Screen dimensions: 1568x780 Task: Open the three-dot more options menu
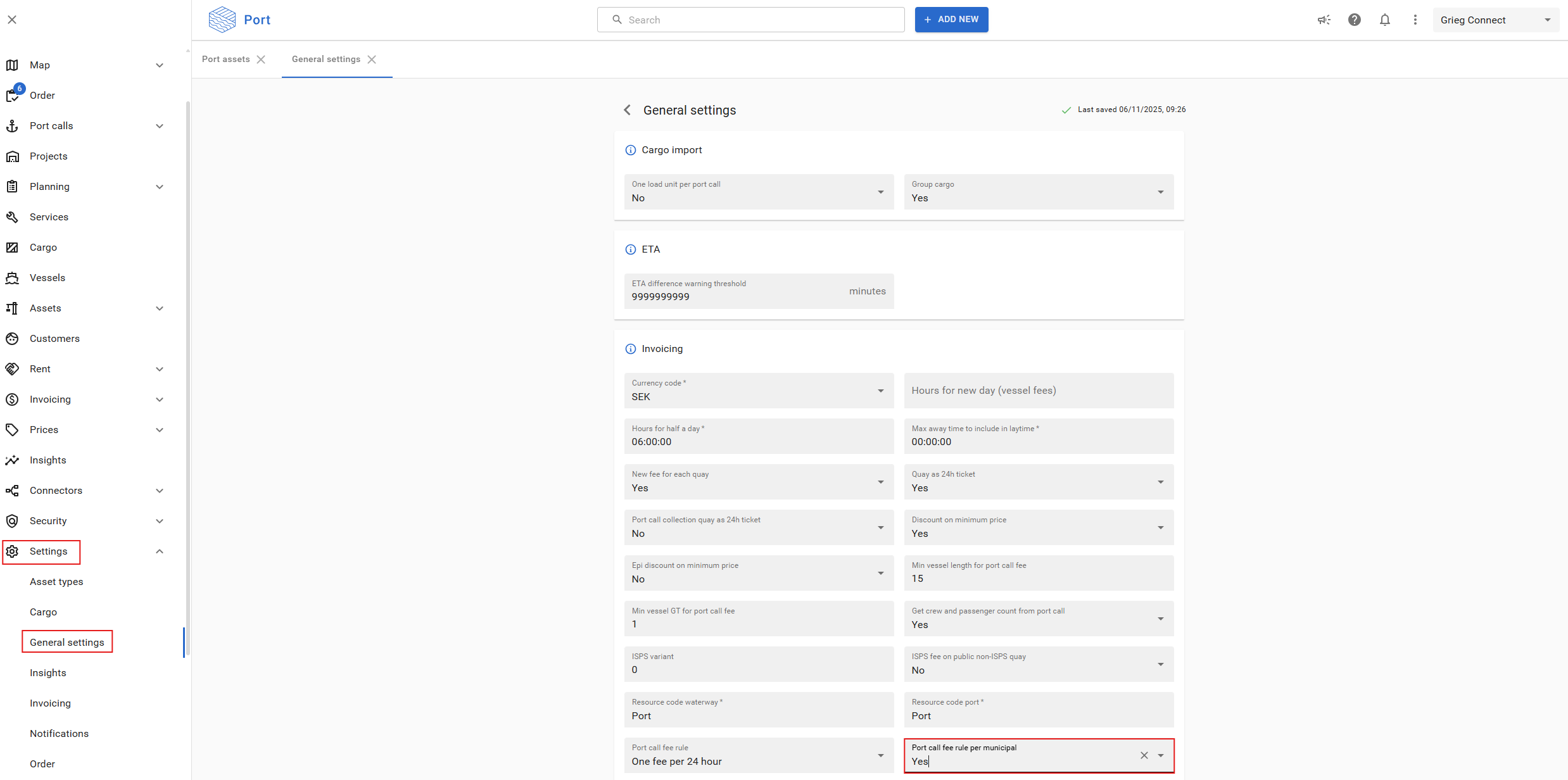pos(1415,20)
